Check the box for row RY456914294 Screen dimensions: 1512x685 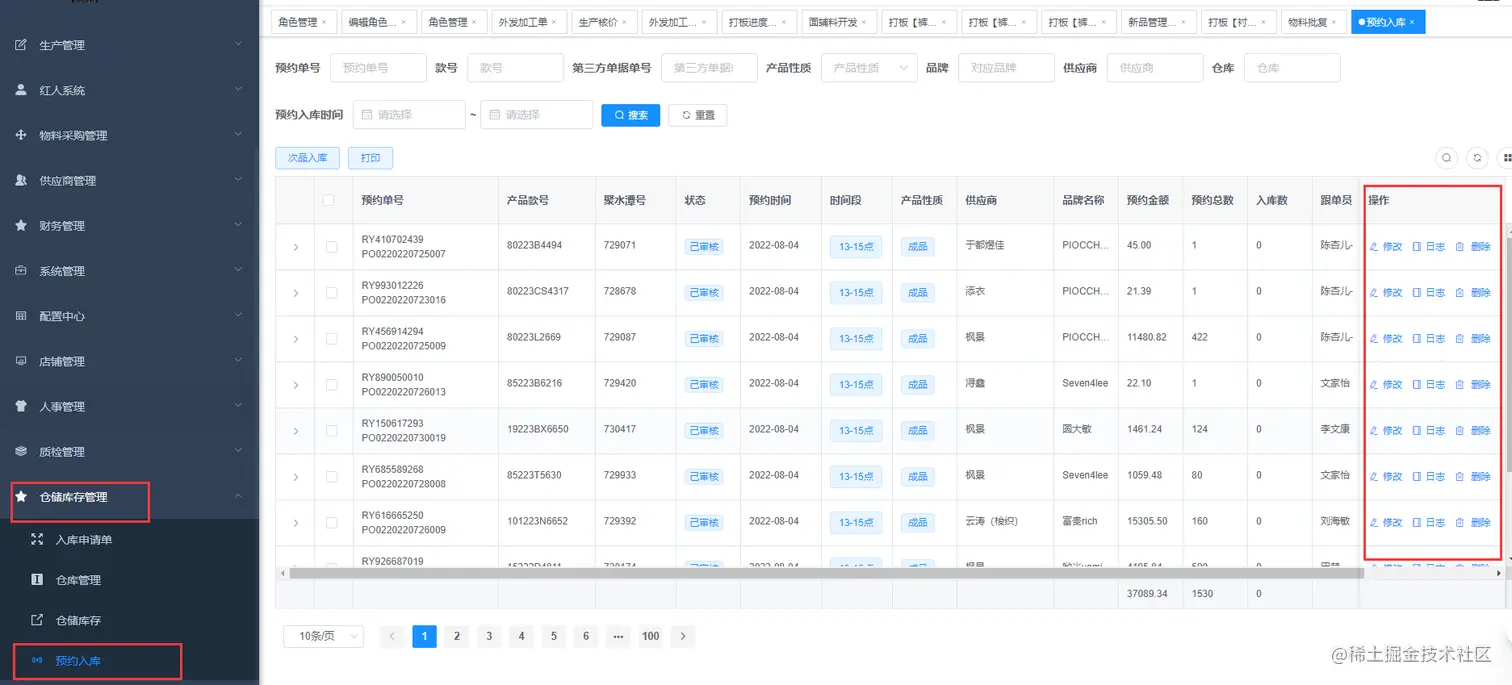point(332,339)
